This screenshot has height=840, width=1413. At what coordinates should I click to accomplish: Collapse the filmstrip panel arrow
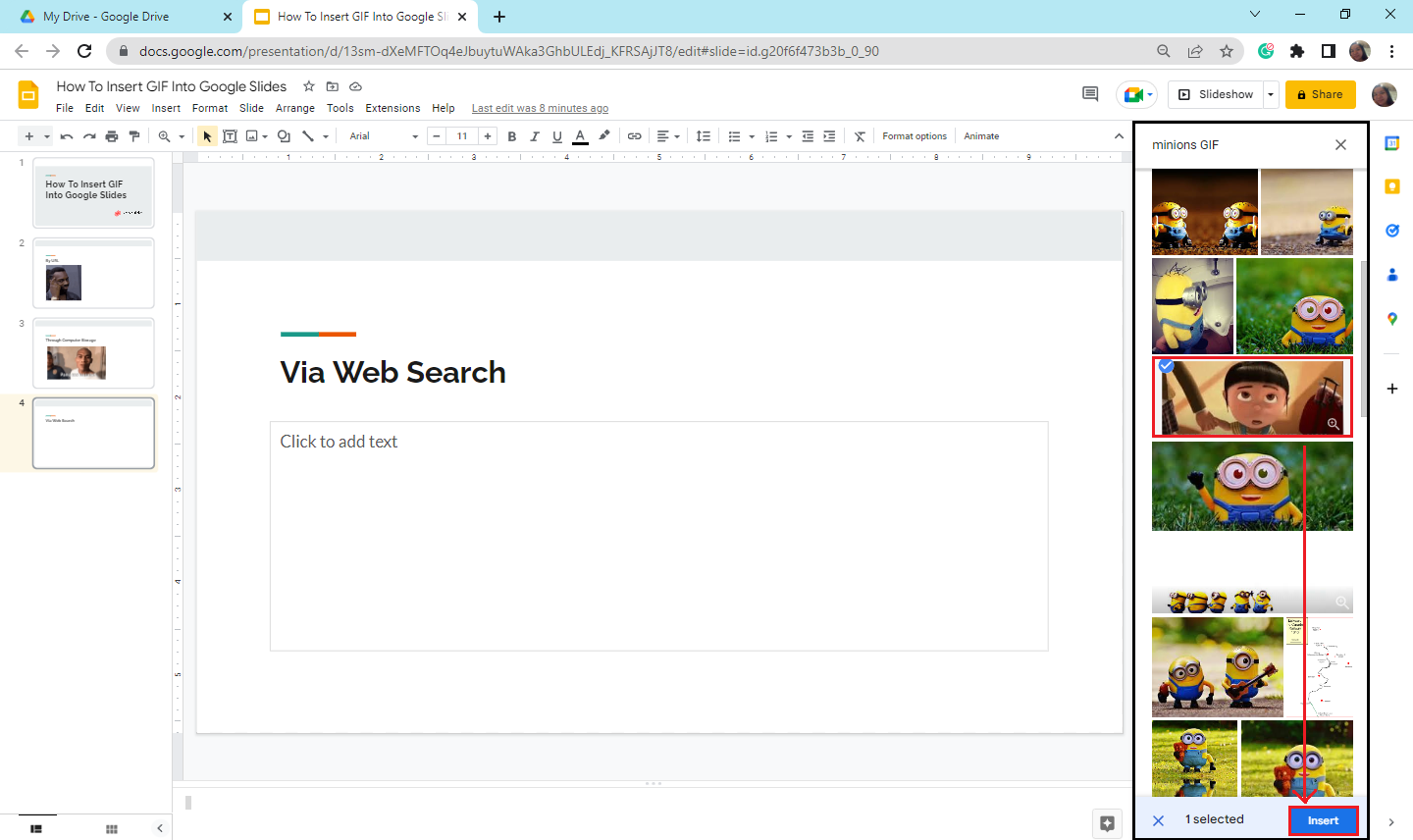click(x=160, y=829)
